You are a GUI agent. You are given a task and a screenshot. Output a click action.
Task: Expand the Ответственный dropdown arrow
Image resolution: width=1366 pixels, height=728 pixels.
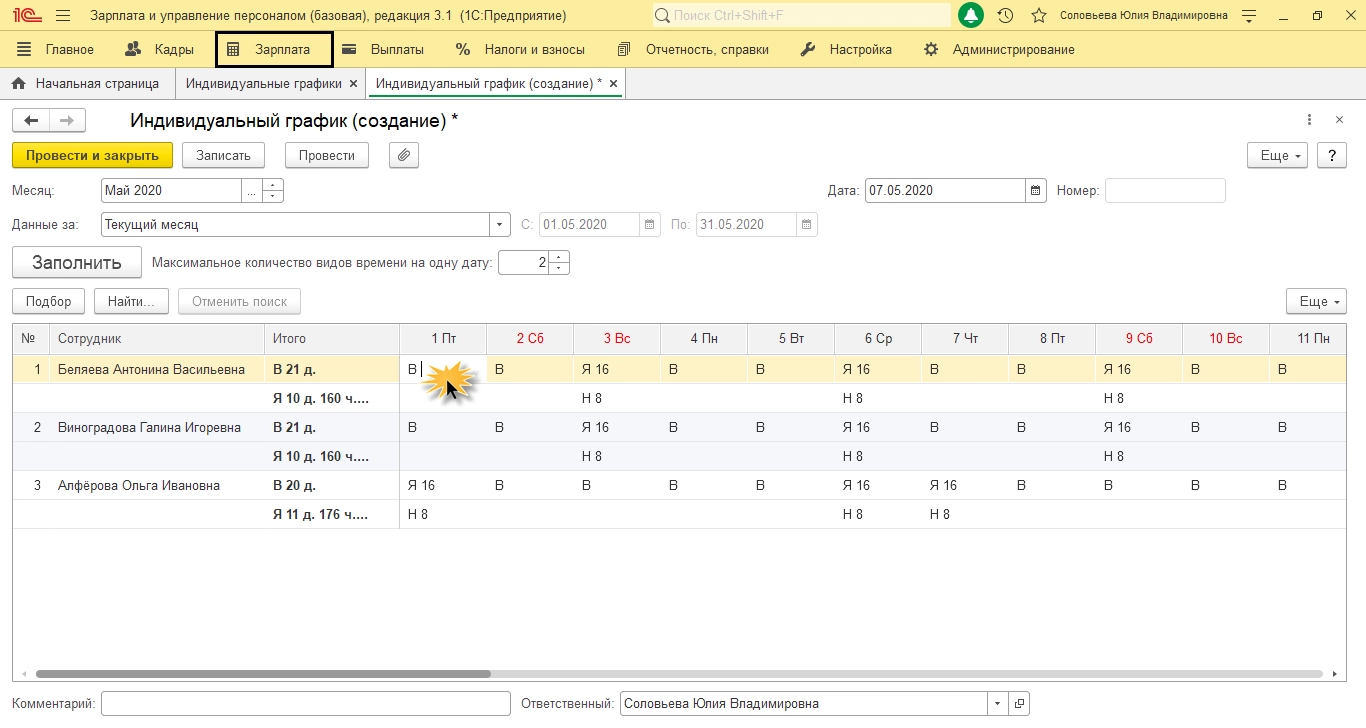coord(997,704)
